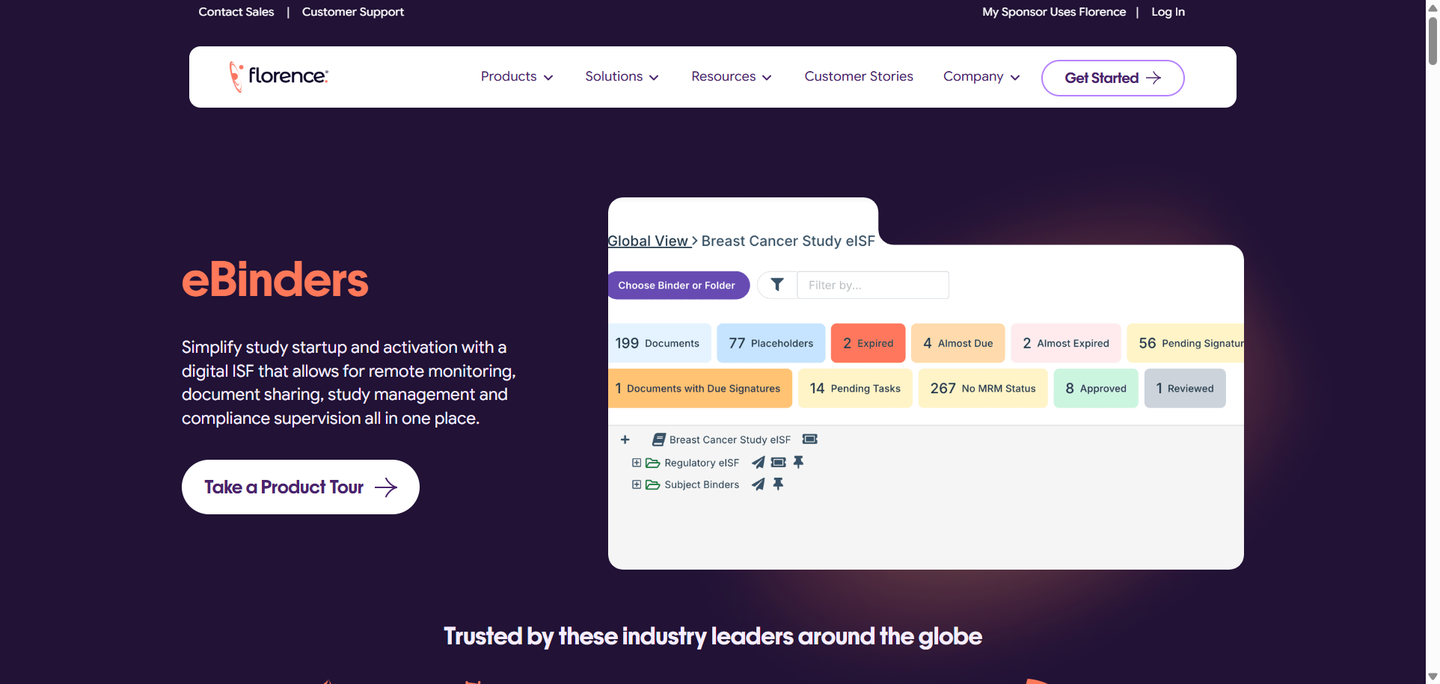Image resolution: width=1440 pixels, height=684 pixels.
Task: Select the 4 Almost Due status tile
Action: click(958, 343)
